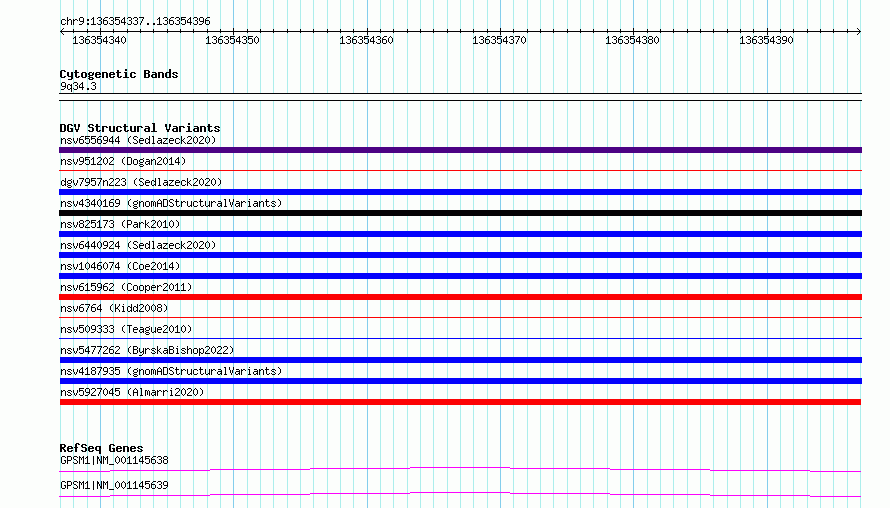Select the black nsv4340169 variant bar
This screenshot has width=890, height=508.
[x=460, y=213]
